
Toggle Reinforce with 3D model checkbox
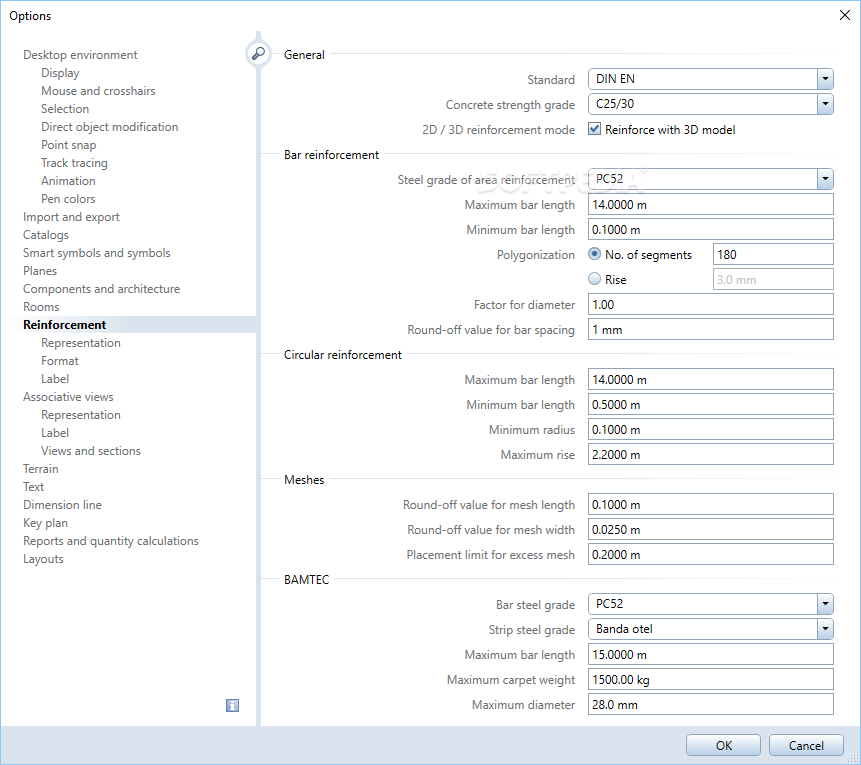tap(594, 129)
